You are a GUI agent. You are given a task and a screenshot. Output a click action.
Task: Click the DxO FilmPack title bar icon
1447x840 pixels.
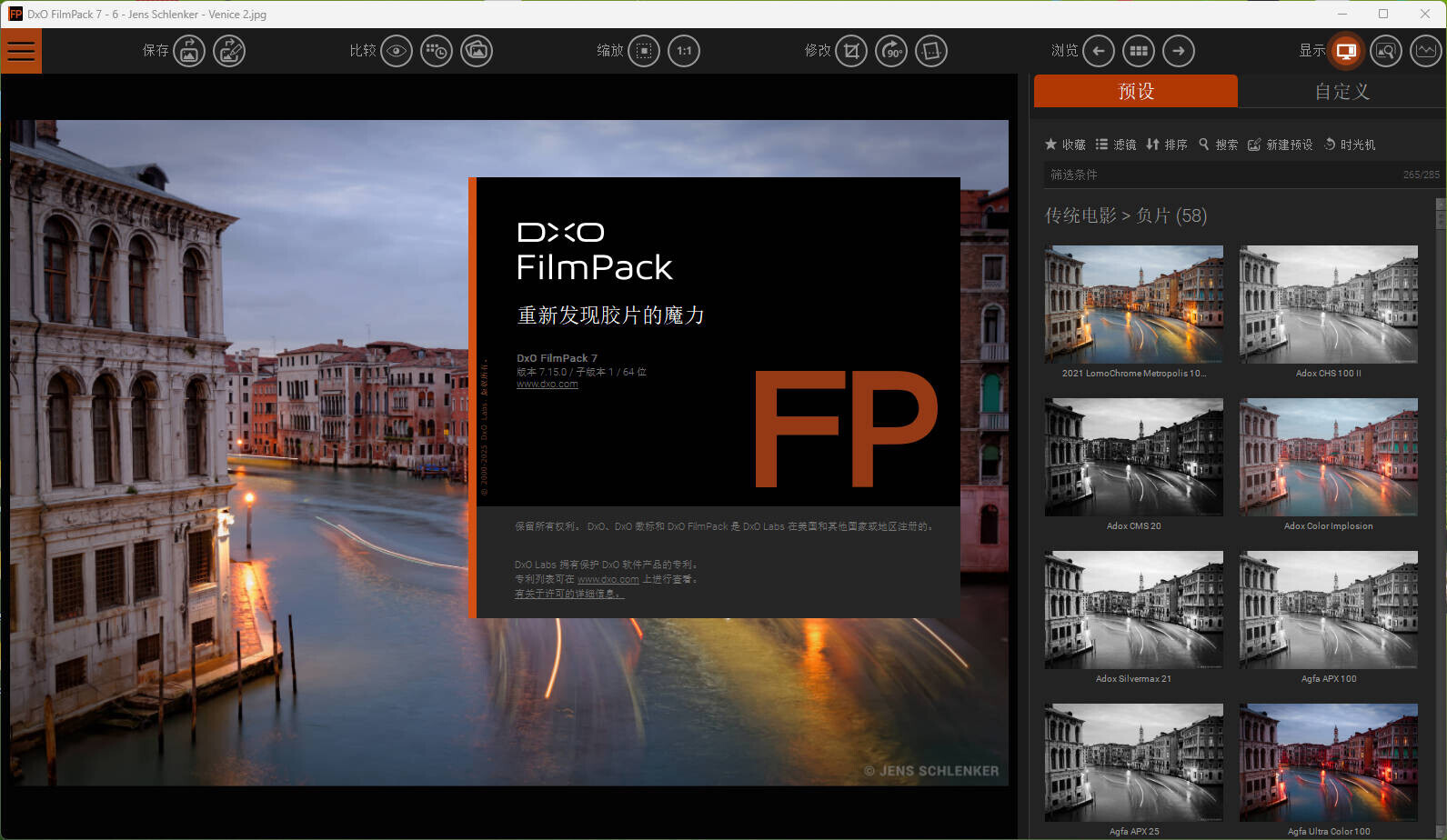tap(15, 14)
